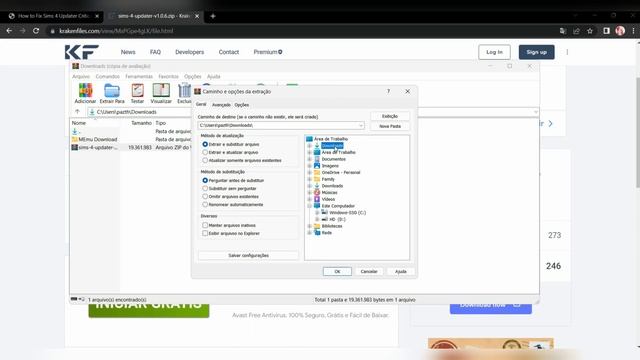
Task: Expand the Rede tree node
Action: [x=309, y=233]
